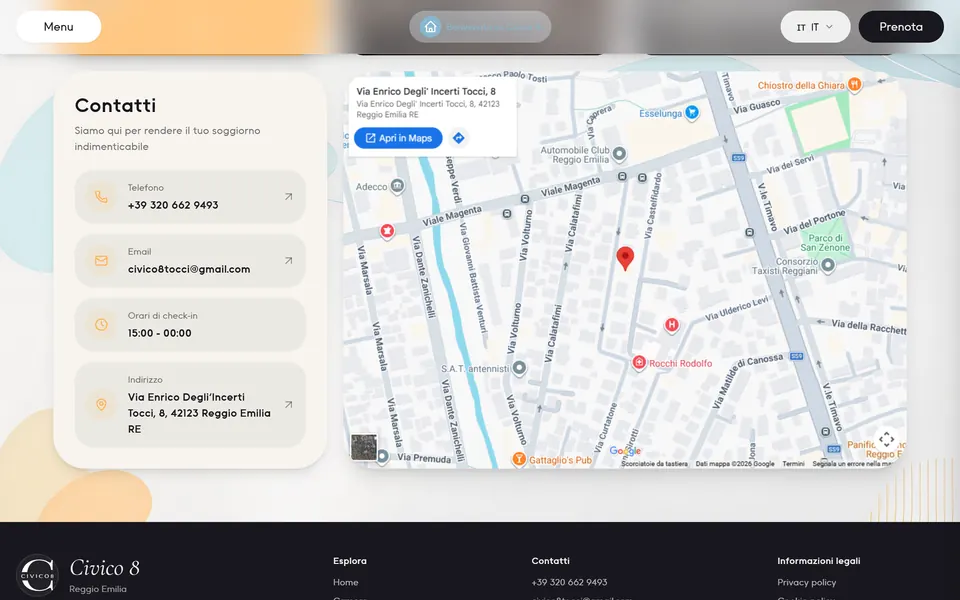Click the Esselunga shopping cart marker
960x600 pixels.
click(x=692, y=112)
